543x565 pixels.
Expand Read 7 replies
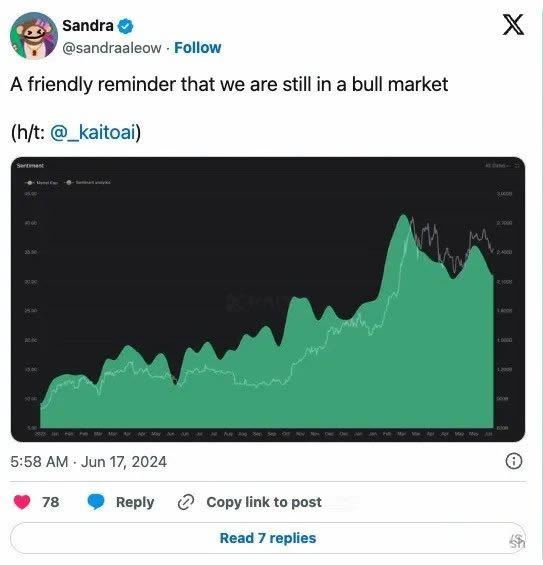[268, 538]
